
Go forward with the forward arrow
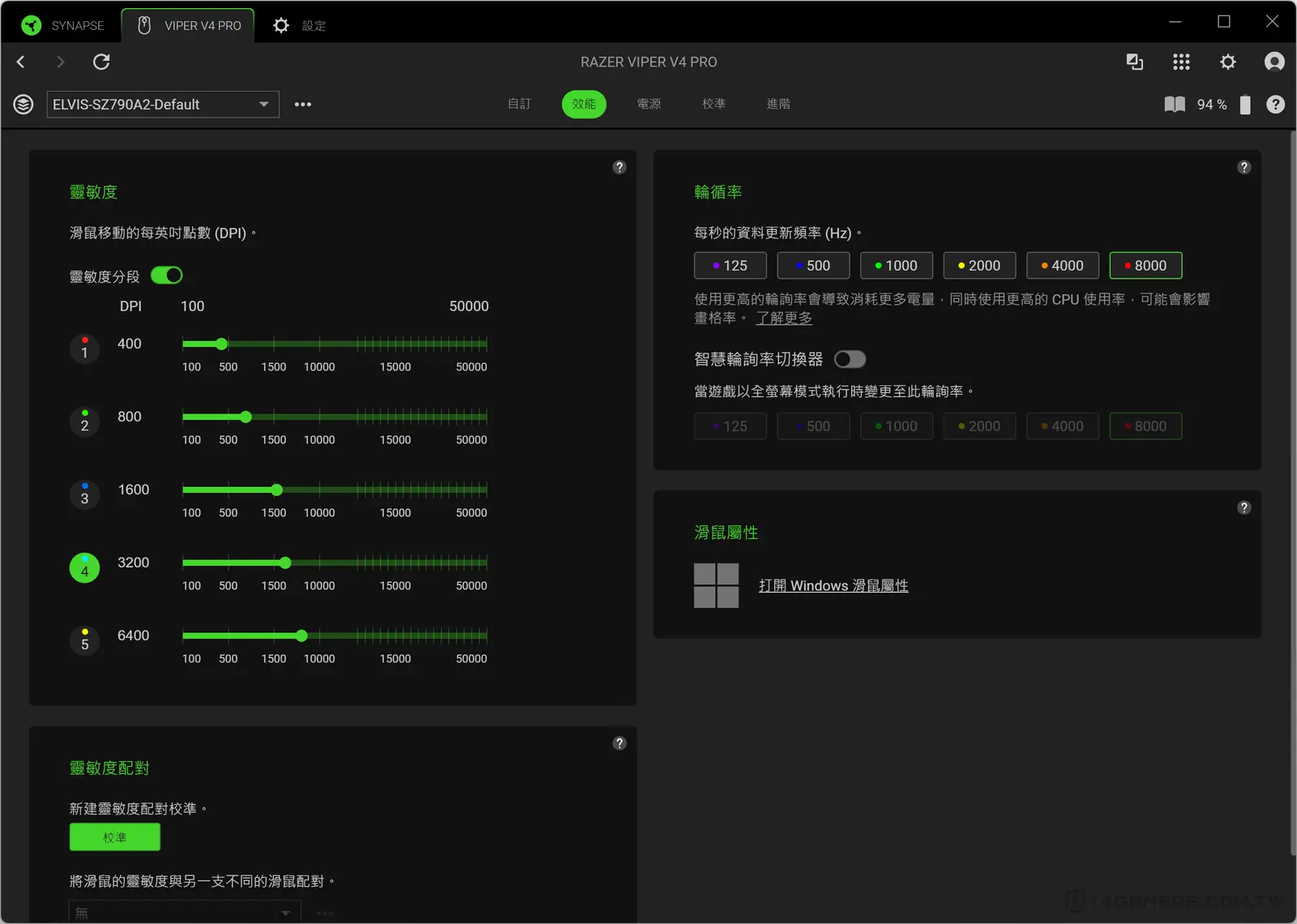point(60,62)
